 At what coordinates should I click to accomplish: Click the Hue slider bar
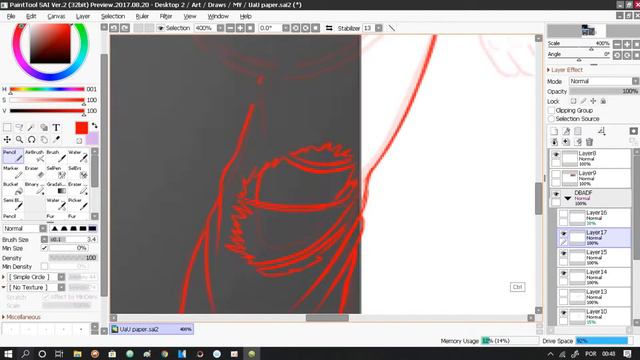[47, 89]
